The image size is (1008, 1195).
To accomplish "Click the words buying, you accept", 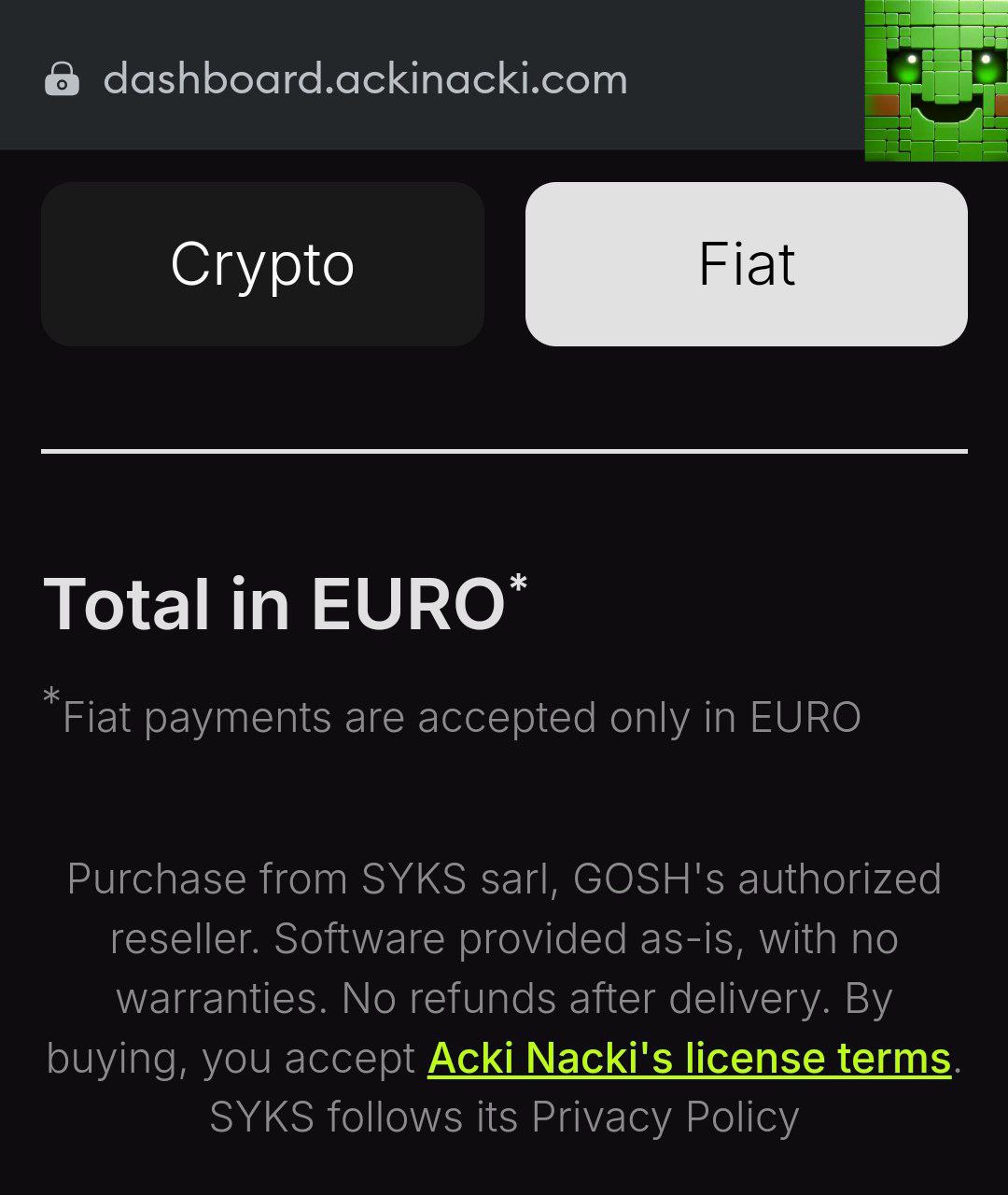I will [231, 1059].
